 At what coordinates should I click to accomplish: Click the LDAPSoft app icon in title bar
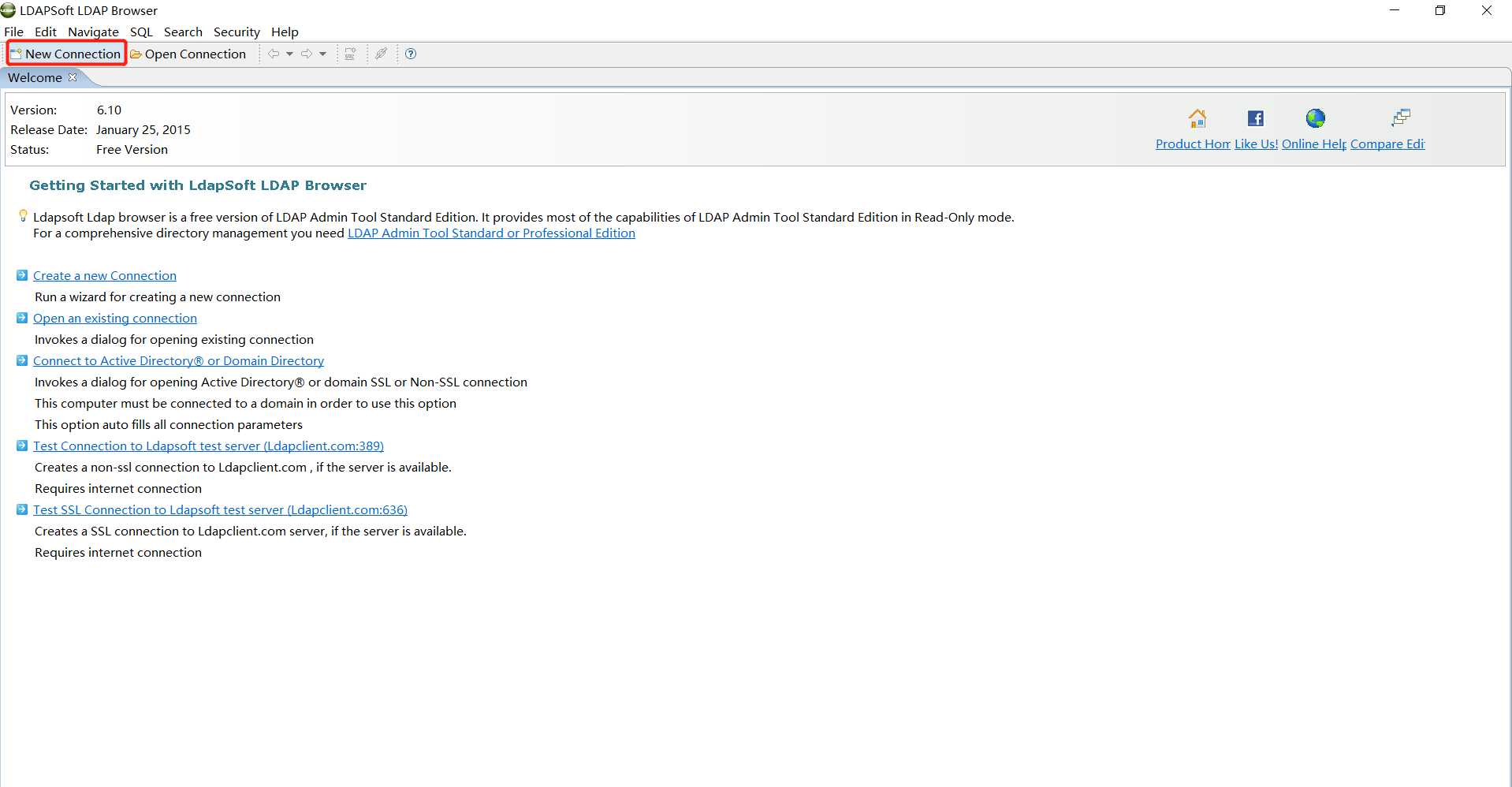click(9, 10)
